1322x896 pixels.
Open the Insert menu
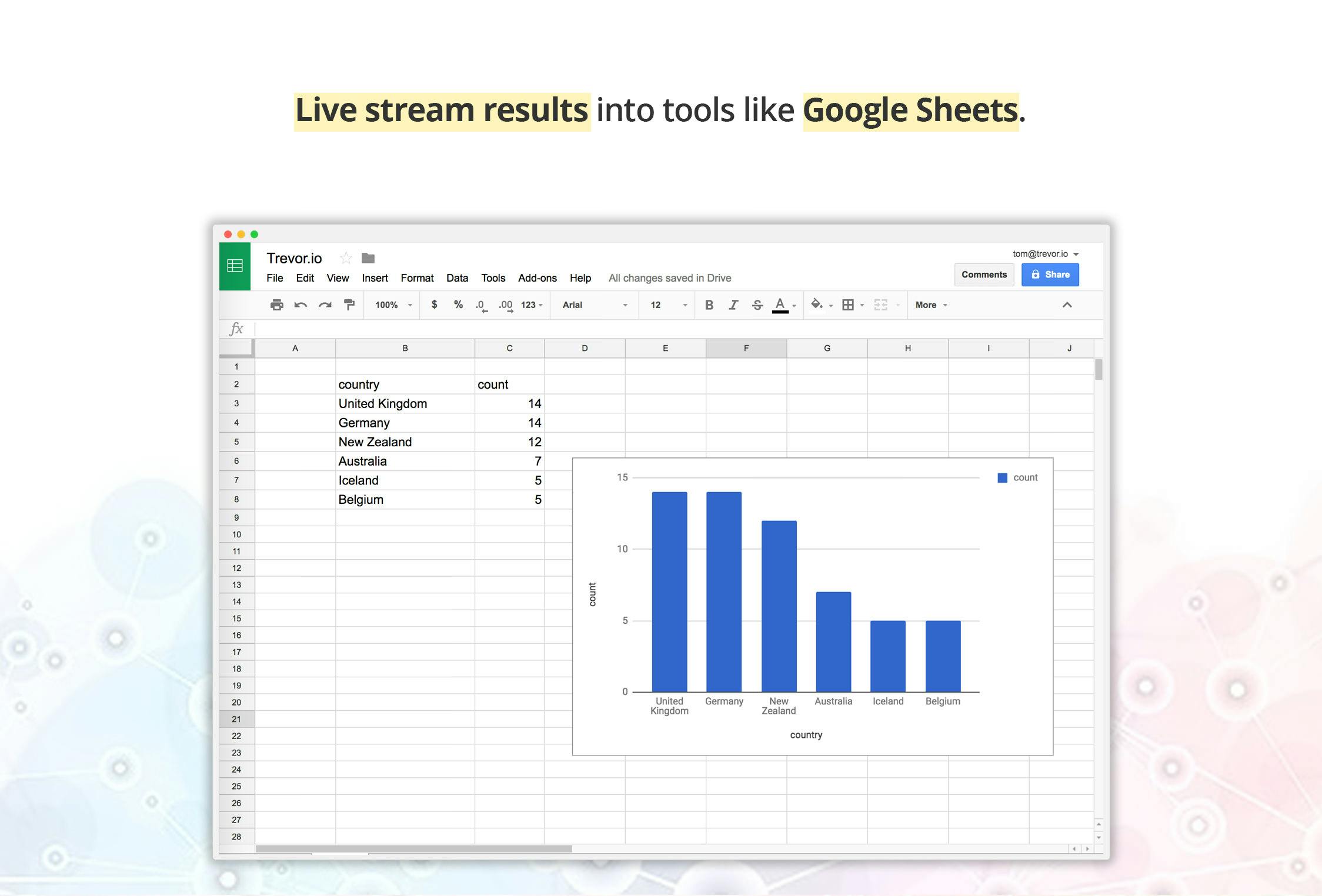click(375, 278)
